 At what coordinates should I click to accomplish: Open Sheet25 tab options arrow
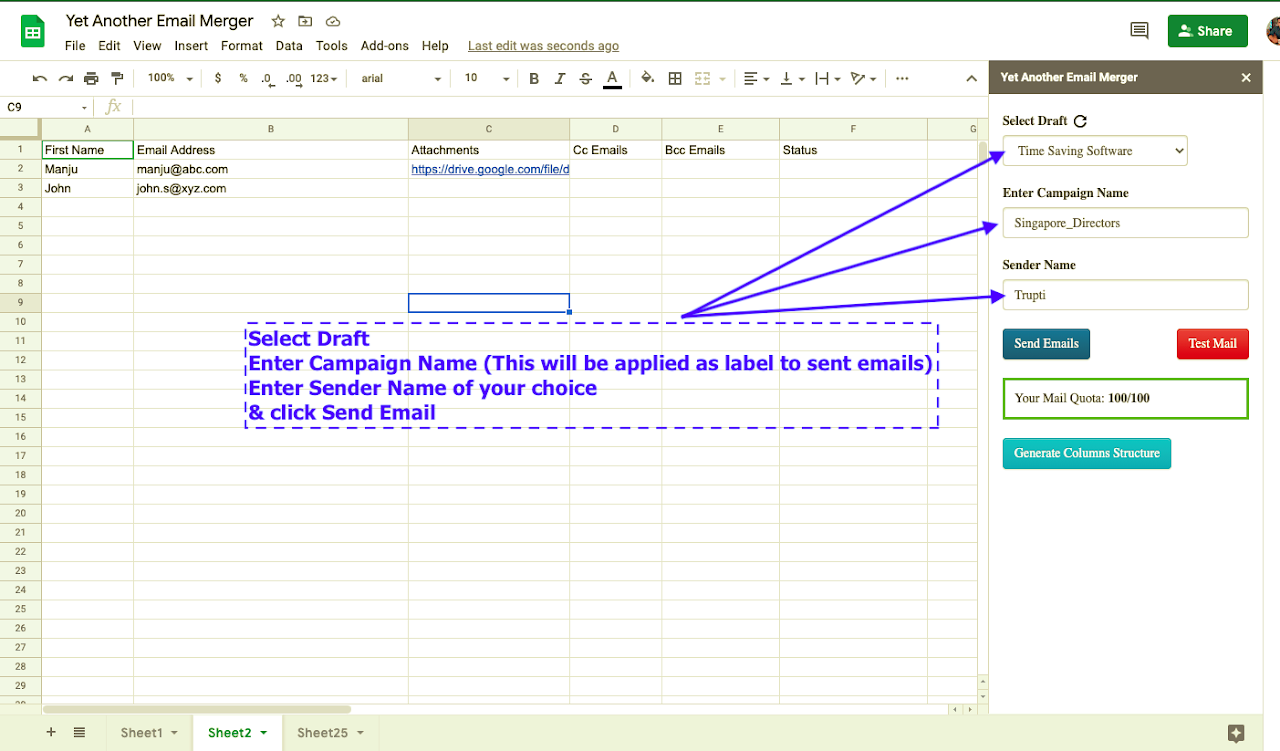[359, 733]
